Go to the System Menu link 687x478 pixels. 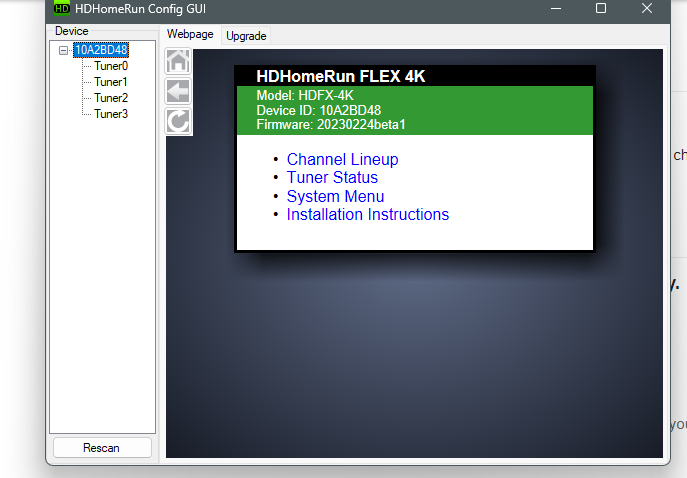pos(335,197)
